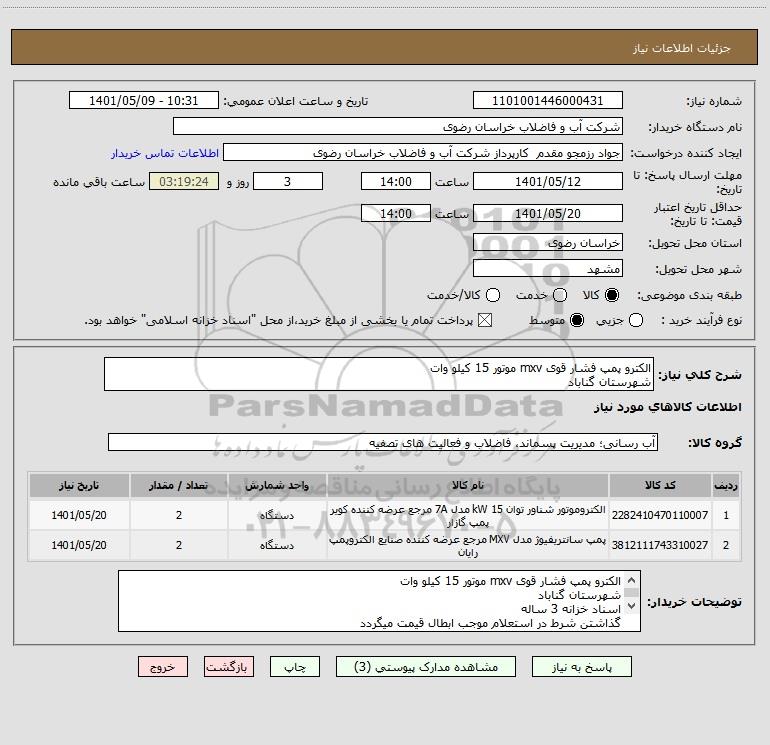
Task: Select the جزیی purchase type radio
Action: pos(636,320)
